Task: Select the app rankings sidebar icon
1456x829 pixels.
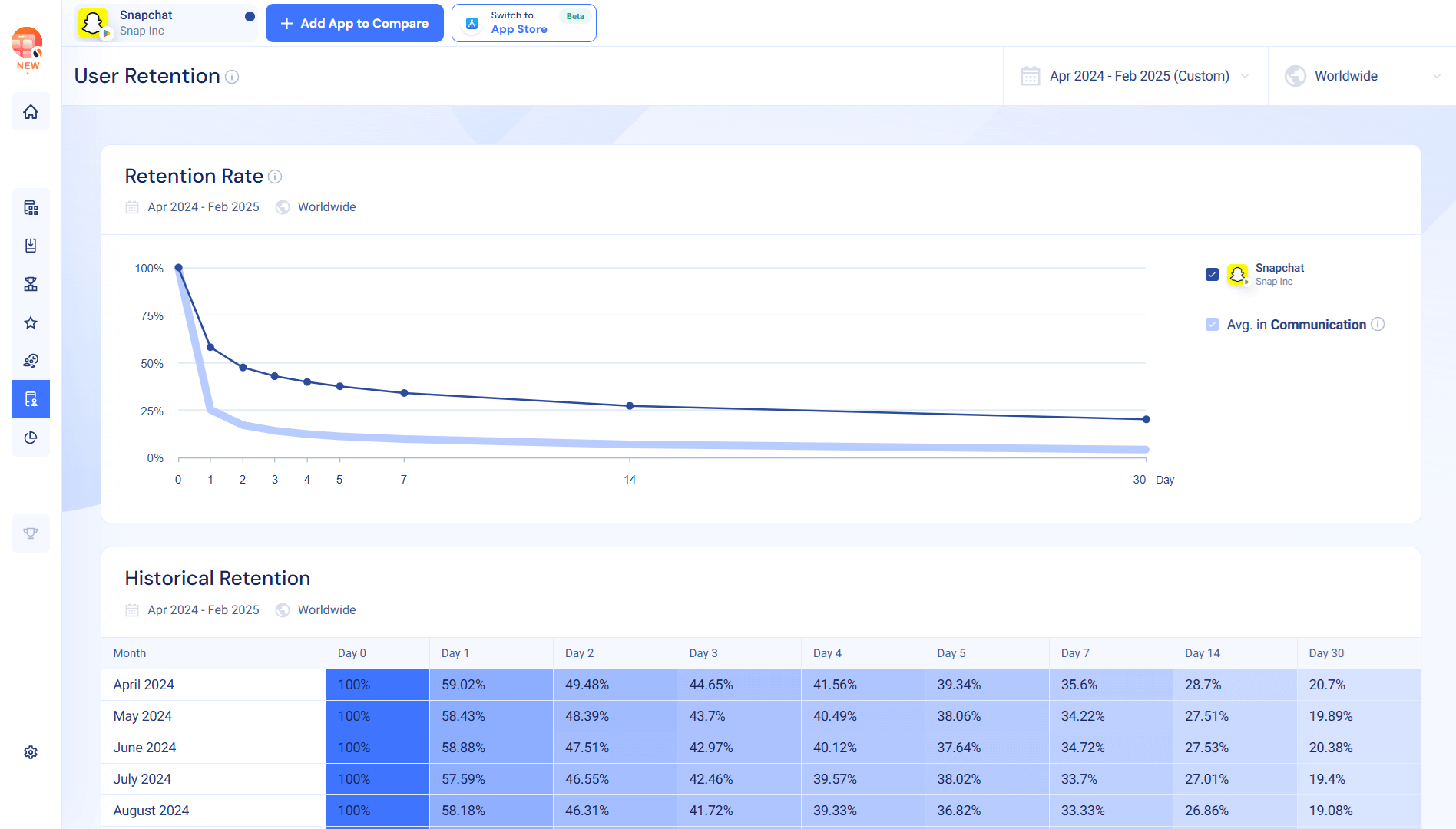Action: click(31, 207)
